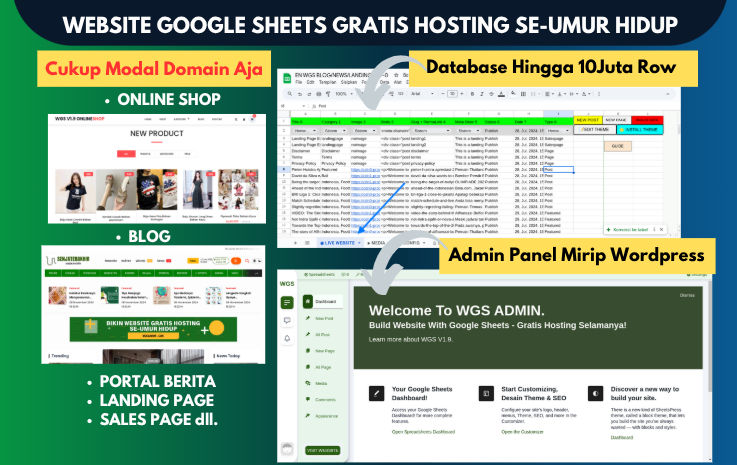Click the Privacy Policy row title cell
Image resolution: width=737 pixels, height=465 pixels.
coord(306,163)
